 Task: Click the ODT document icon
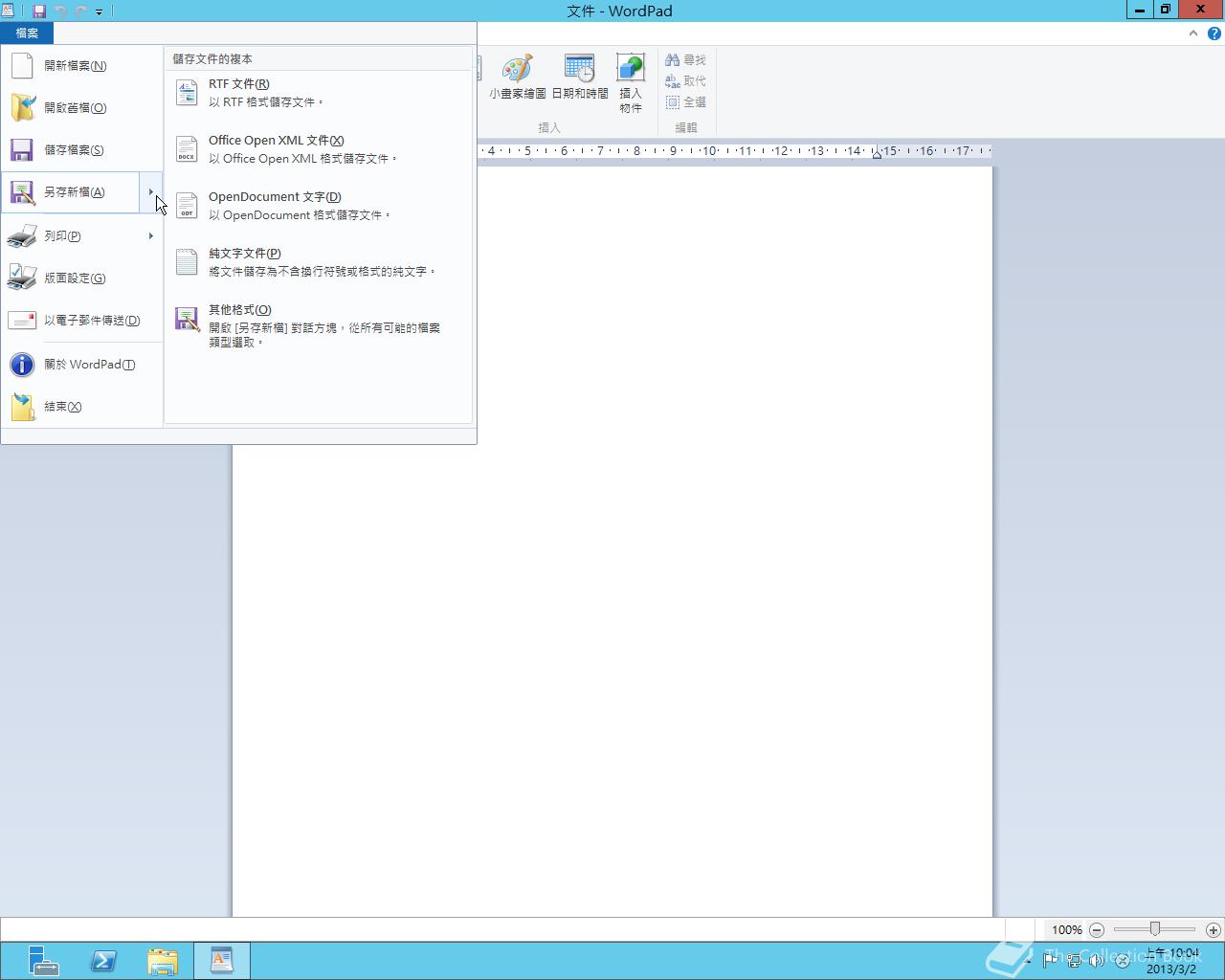pos(187,206)
